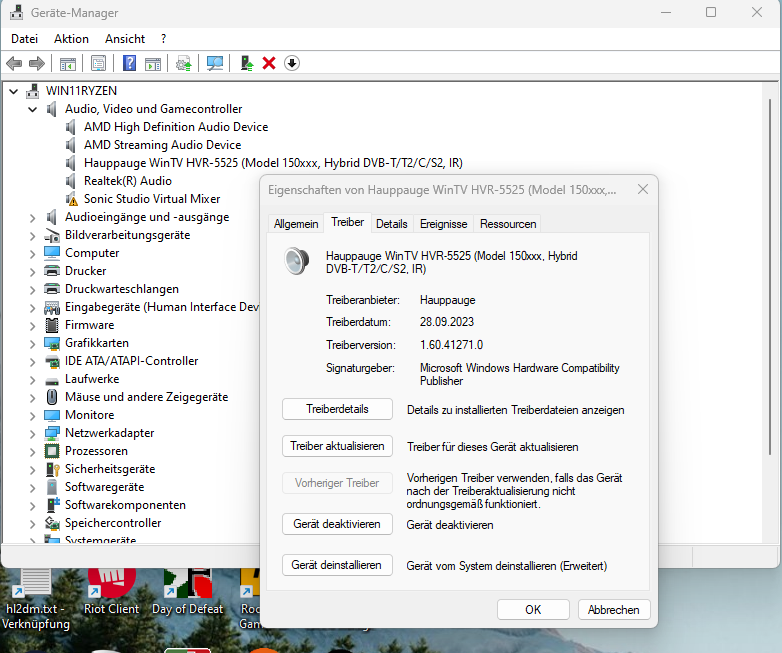
Task: Click the Grafikkarten icon
Action: point(52,343)
